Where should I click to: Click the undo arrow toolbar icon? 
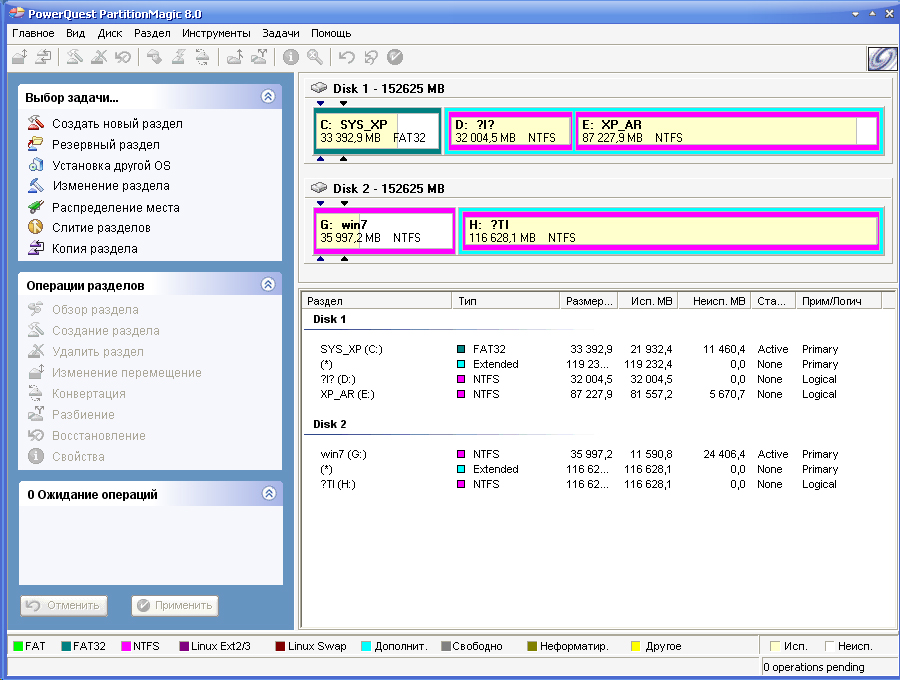point(347,58)
